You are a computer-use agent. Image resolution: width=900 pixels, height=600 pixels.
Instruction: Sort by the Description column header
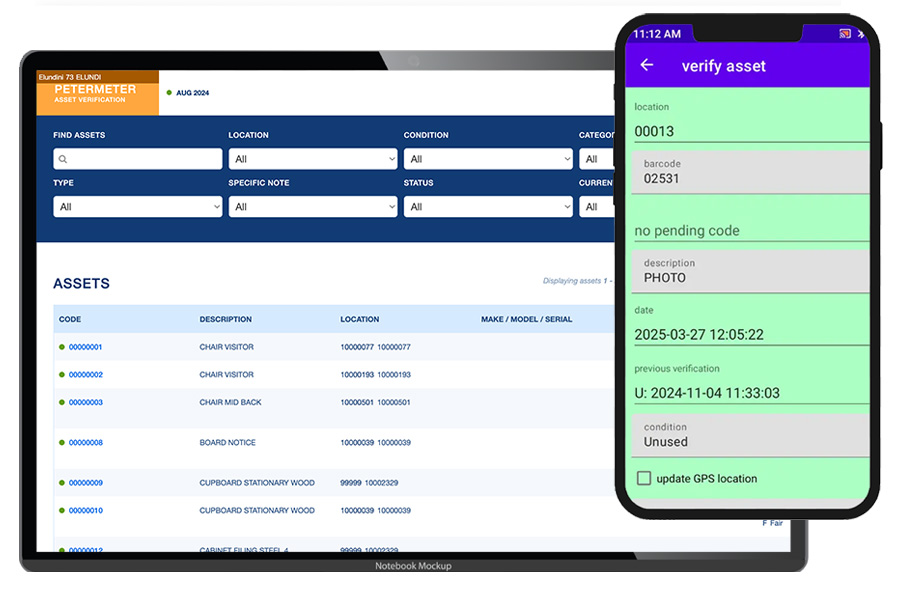[x=225, y=320]
